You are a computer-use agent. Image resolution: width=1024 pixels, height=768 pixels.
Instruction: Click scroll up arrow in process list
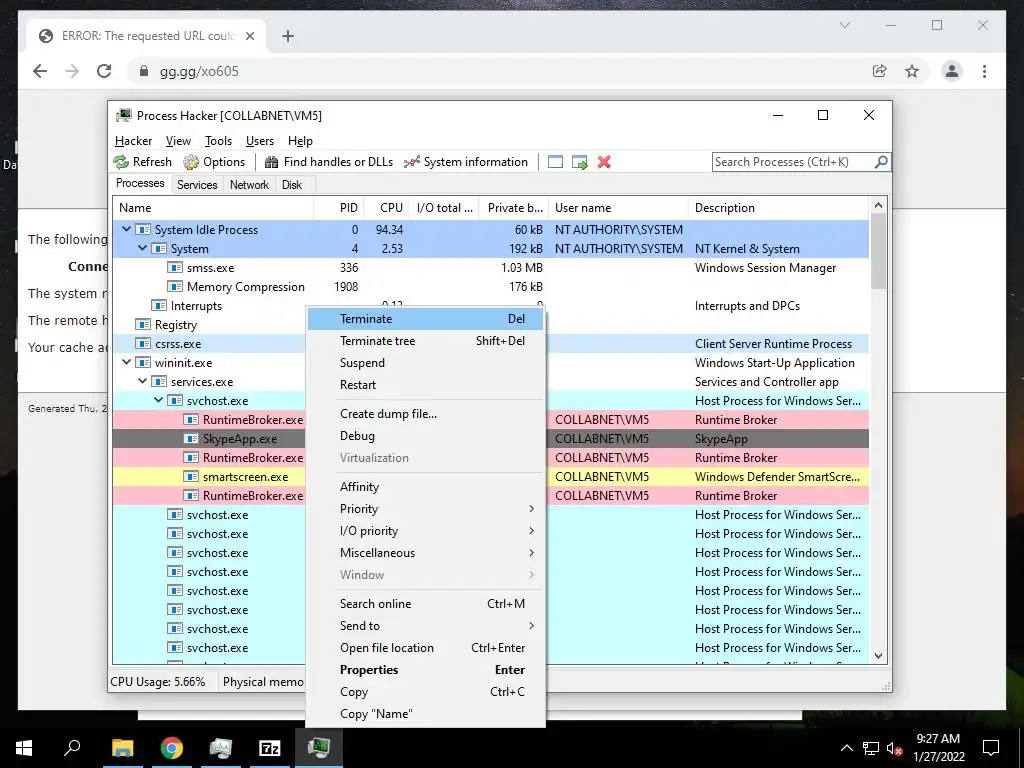[878, 205]
